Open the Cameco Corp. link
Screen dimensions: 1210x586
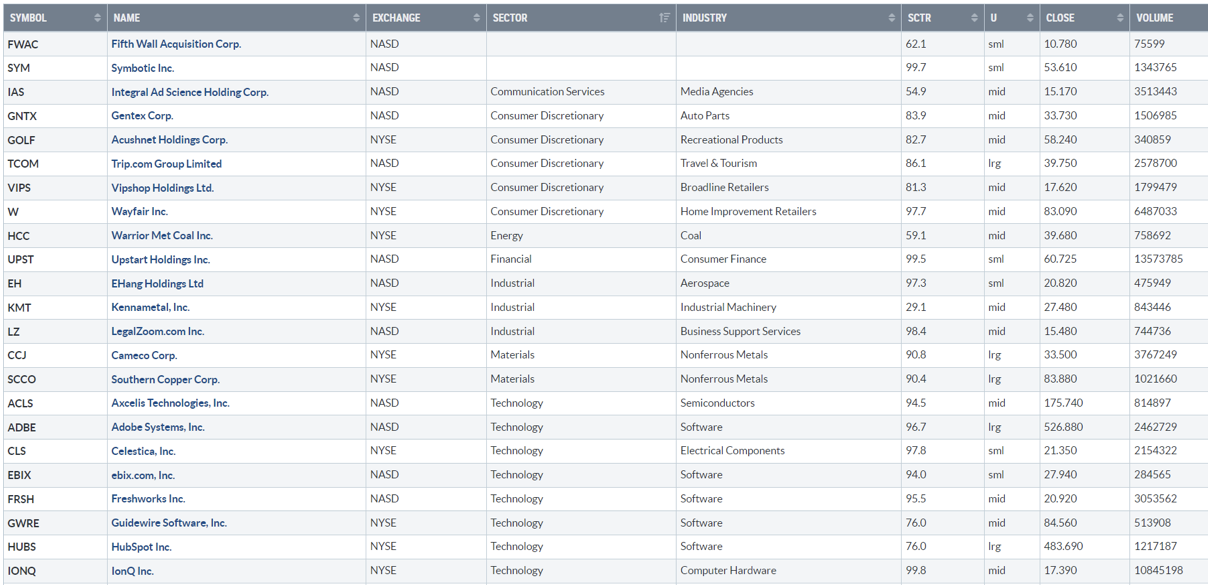(144, 355)
